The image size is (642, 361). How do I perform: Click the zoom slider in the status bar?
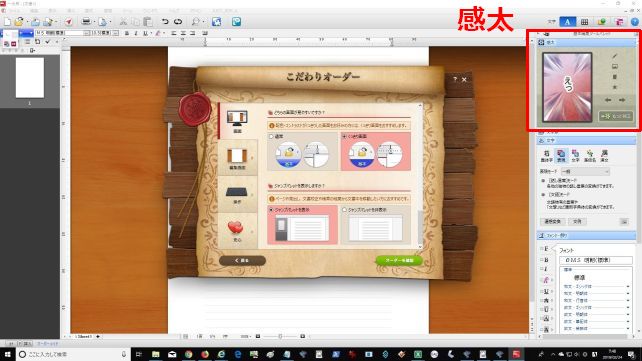280,336
